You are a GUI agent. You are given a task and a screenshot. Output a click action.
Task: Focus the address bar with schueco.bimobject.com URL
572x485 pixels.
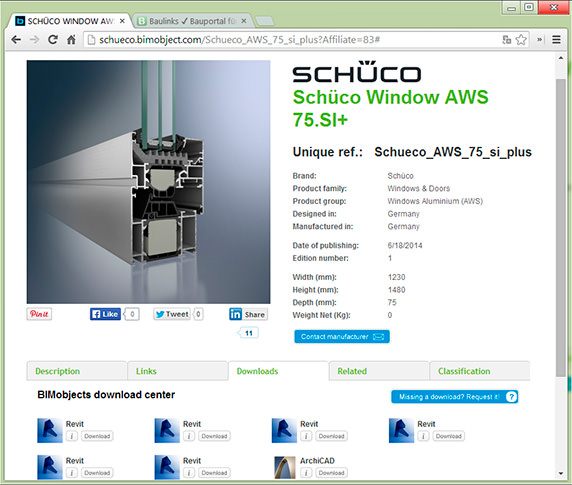coord(292,39)
